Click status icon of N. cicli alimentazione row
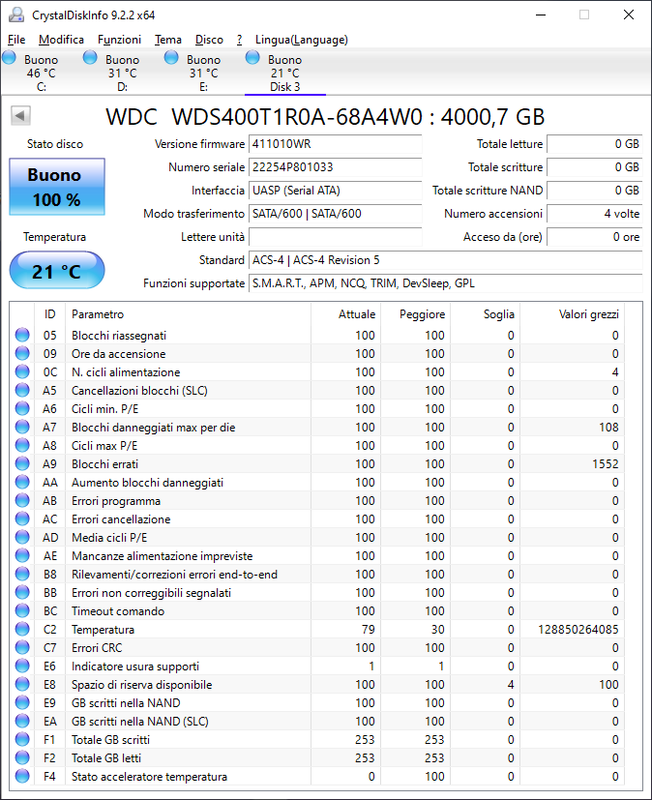Screen dimensions: 652x800 pyautogui.click(x=22, y=371)
